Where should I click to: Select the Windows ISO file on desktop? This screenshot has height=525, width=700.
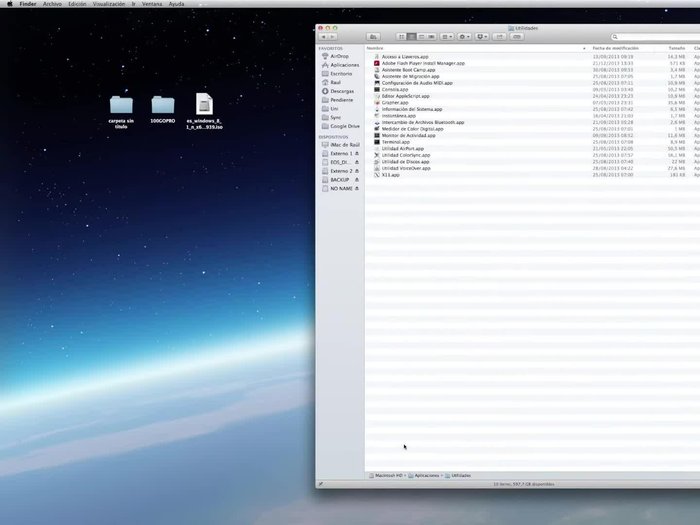click(204, 105)
